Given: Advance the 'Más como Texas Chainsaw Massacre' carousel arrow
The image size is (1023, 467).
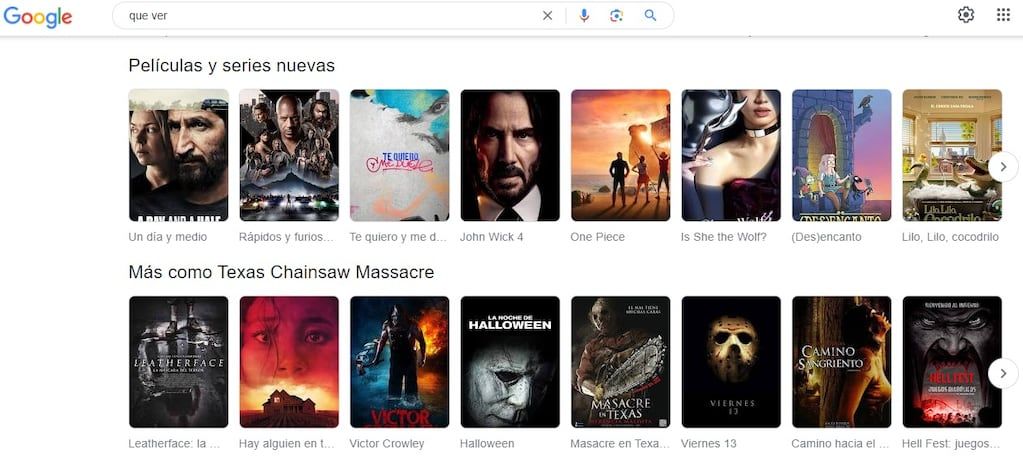Looking at the screenshot, I should pos(1003,374).
